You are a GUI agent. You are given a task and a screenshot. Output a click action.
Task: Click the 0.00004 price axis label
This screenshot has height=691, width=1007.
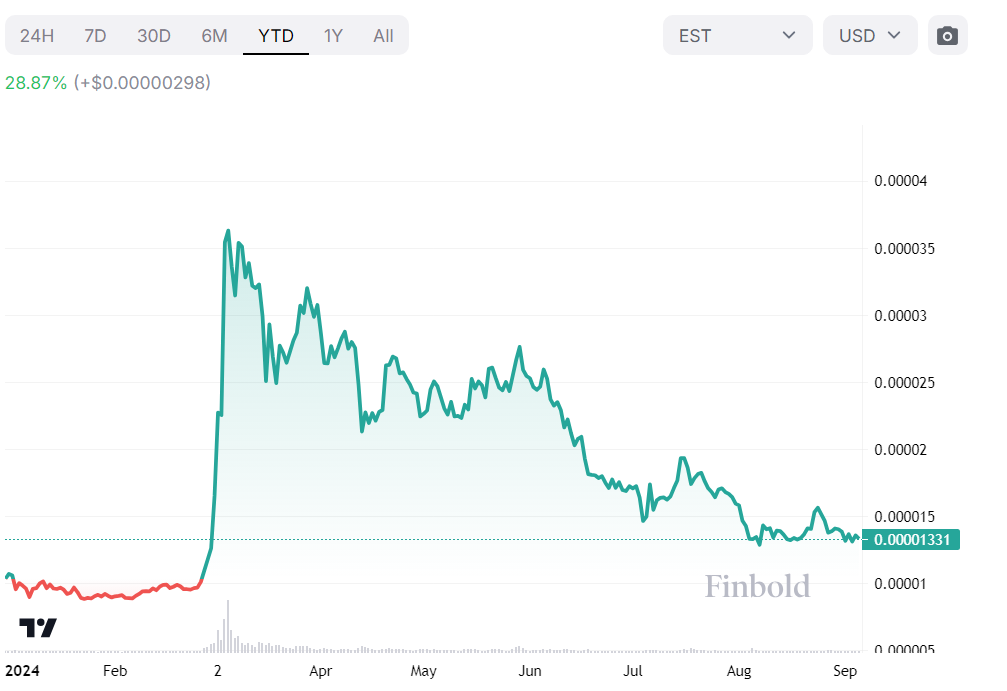click(900, 181)
